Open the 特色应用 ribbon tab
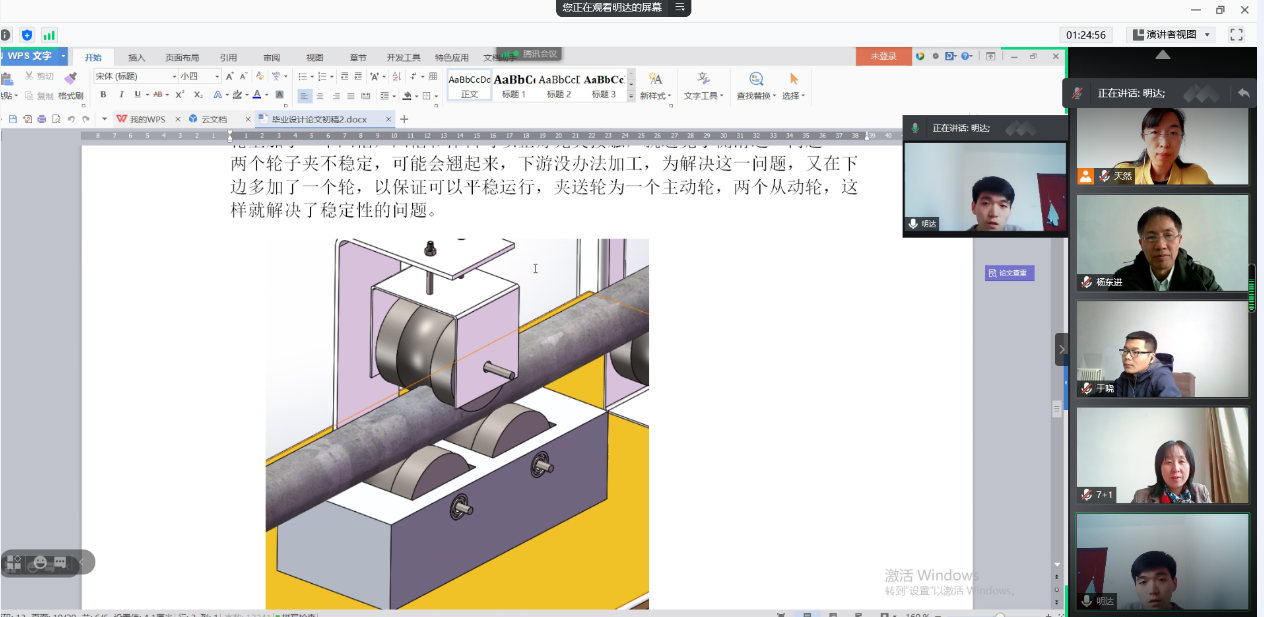The image size is (1264, 617). click(x=452, y=58)
